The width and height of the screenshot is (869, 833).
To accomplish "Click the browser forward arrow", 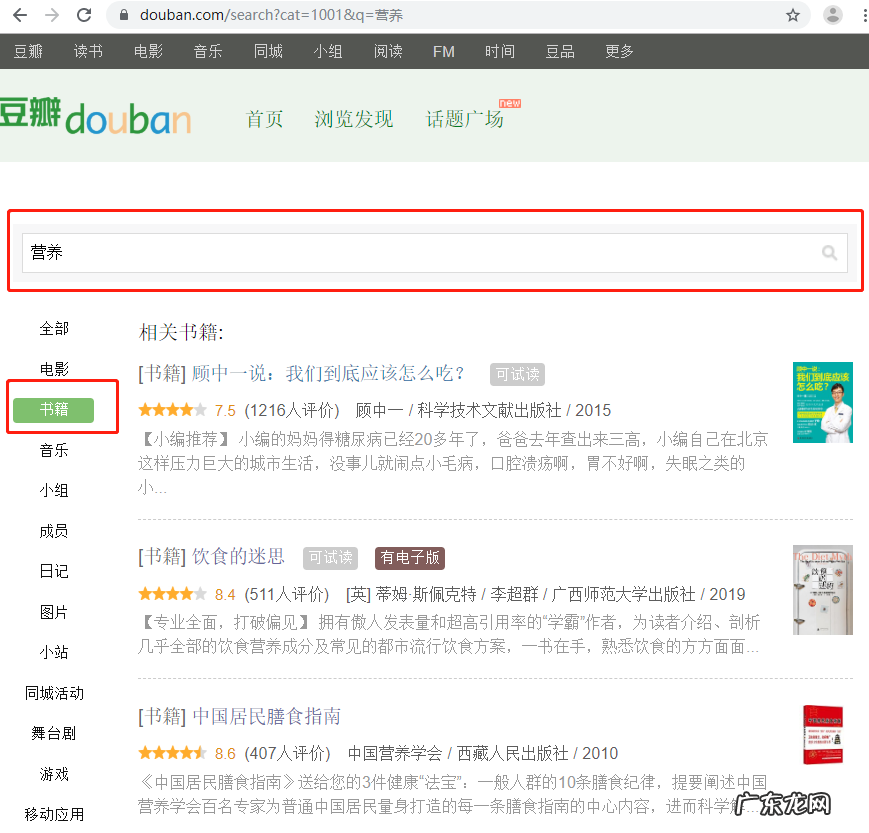I will (x=52, y=15).
